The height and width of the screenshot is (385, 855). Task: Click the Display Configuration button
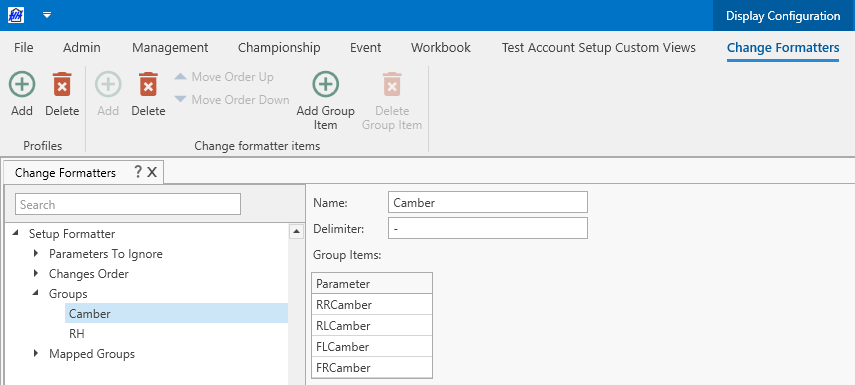tap(784, 16)
